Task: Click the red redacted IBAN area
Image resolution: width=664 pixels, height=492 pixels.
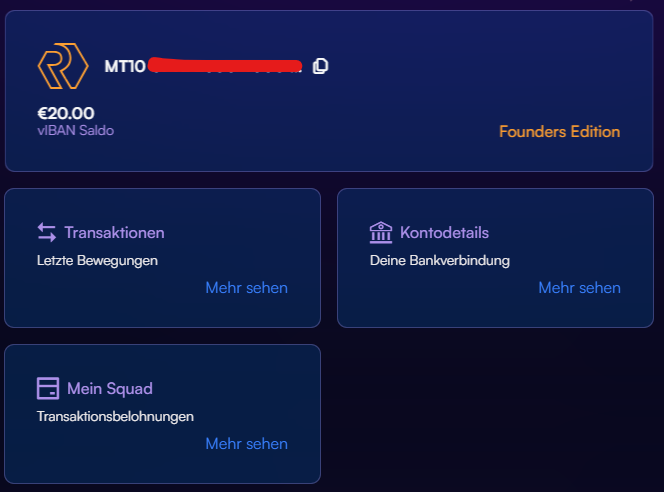Action: [x=225, y=65]
